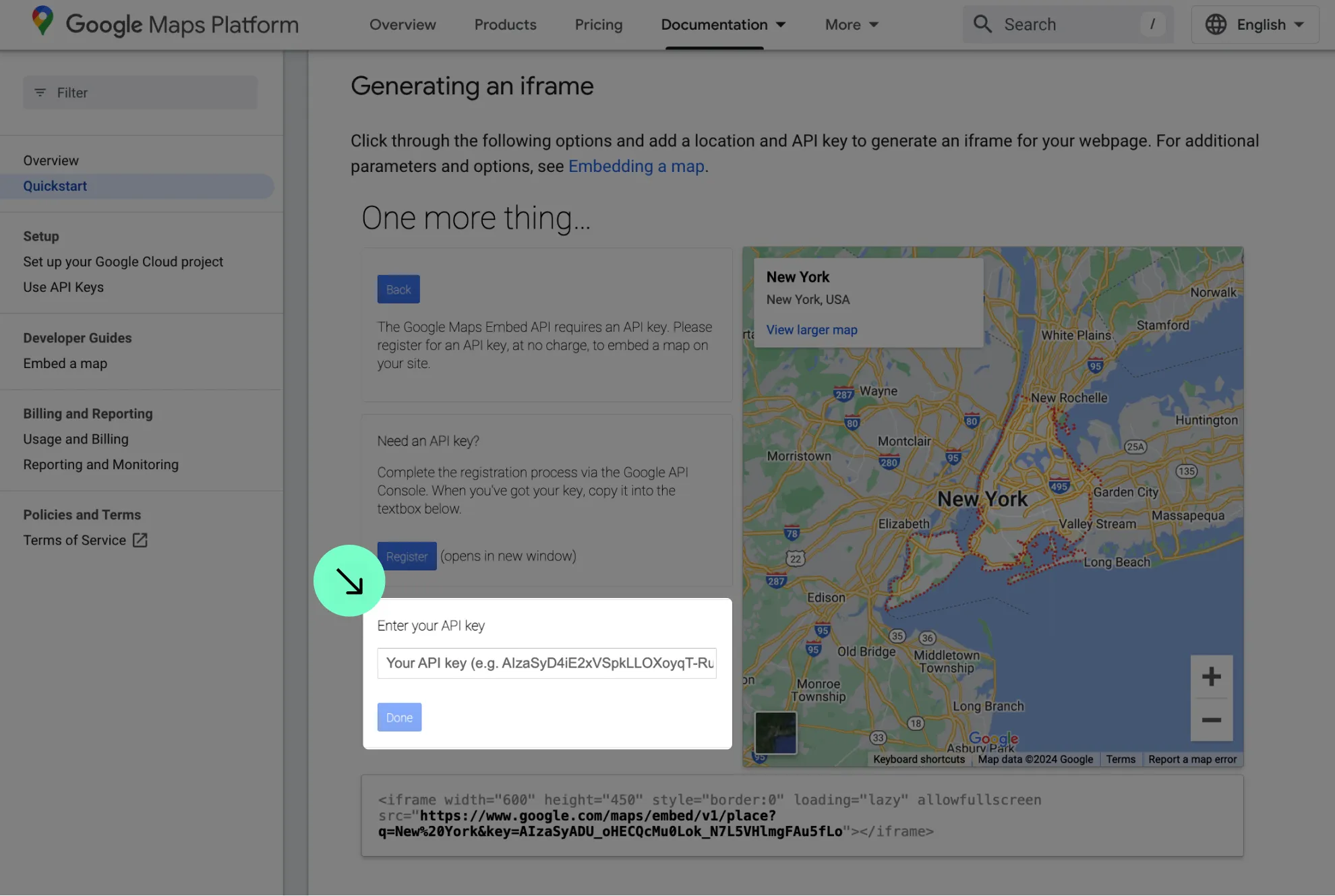Viewport: 1335px width, 896px height.
Task: Open the English language selector
Action: tap(1255, 24)
